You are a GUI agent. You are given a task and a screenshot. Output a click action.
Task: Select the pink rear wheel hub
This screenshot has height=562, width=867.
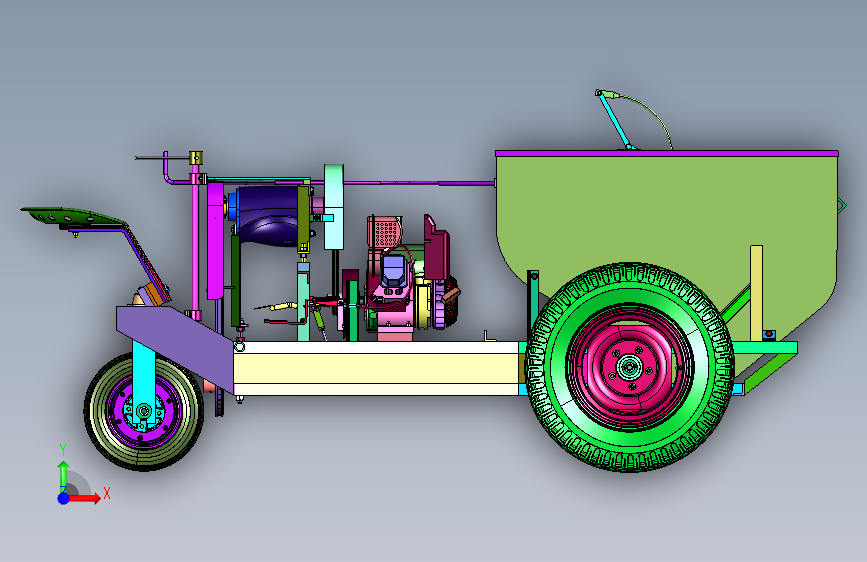click(629, 367)
